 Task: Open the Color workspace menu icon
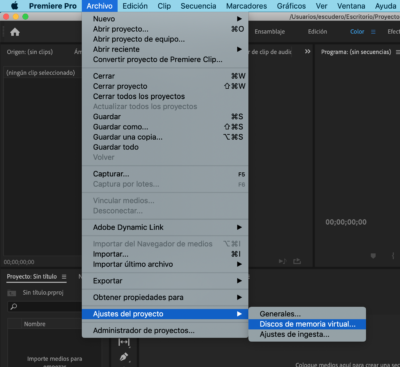(x=373, y=32)
